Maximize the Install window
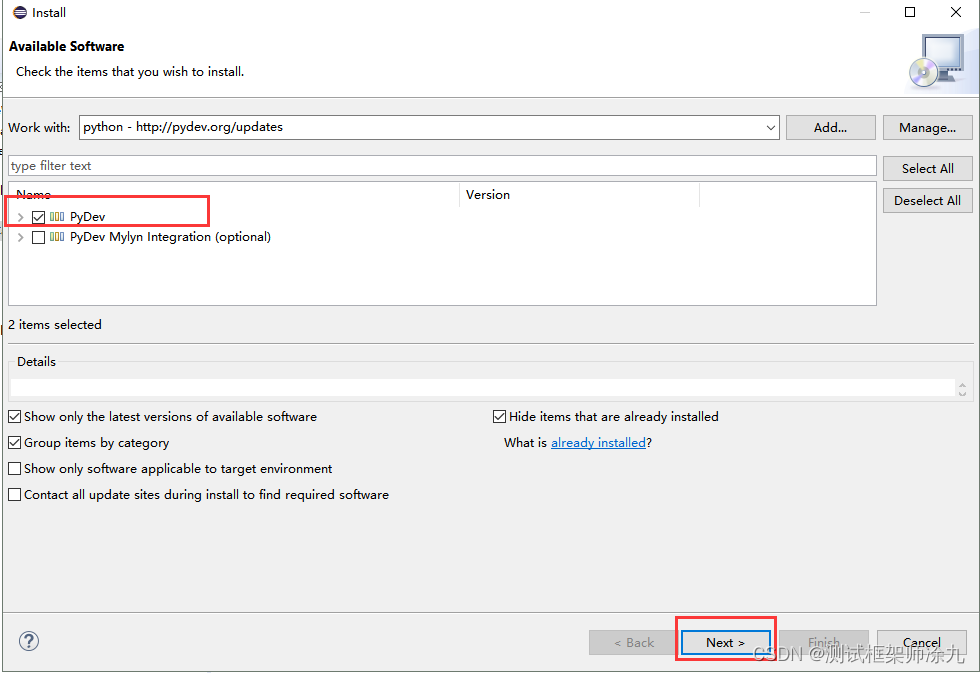 (x=910, y=12)
